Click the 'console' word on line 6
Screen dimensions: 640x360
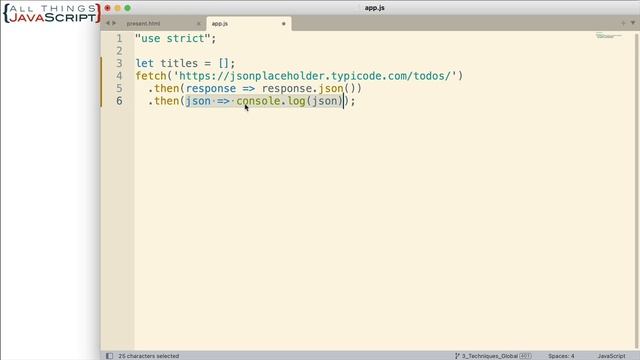point(258,101)
